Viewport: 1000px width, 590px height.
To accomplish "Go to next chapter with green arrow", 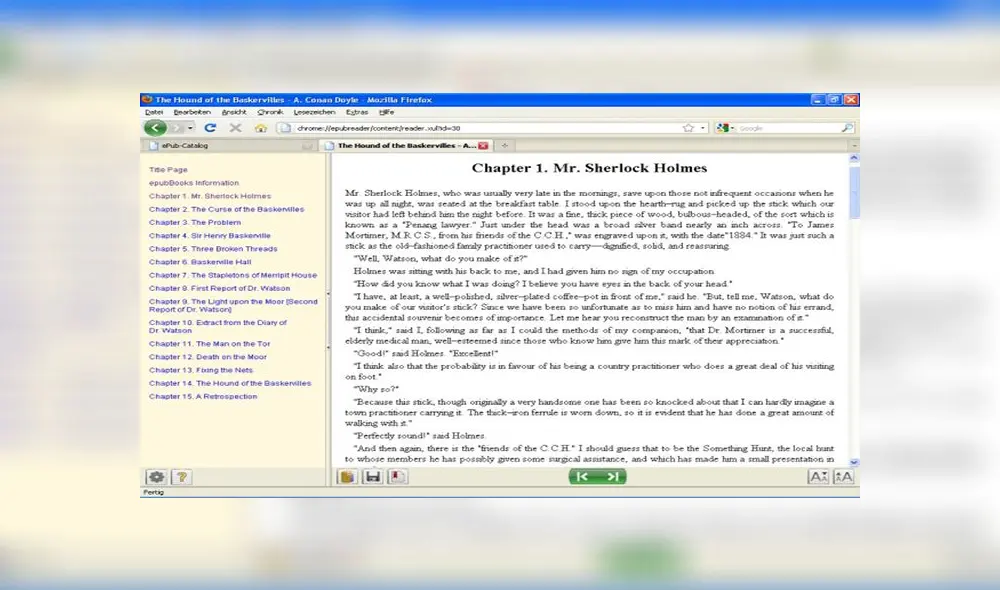I will [x=613, y=477].
